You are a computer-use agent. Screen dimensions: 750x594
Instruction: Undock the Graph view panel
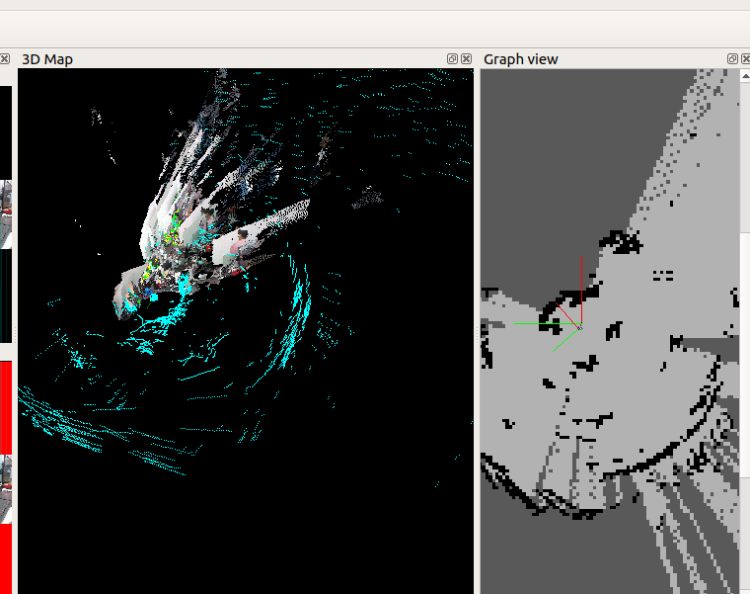coord(731,59)
